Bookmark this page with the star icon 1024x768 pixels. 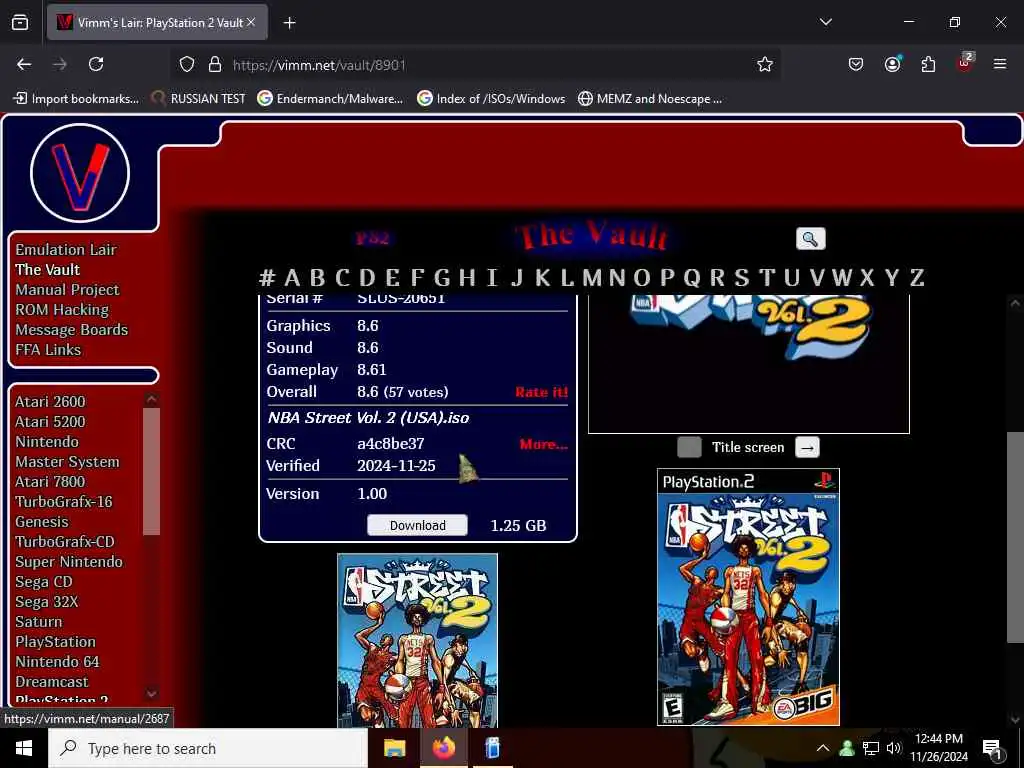coord(765,64)
